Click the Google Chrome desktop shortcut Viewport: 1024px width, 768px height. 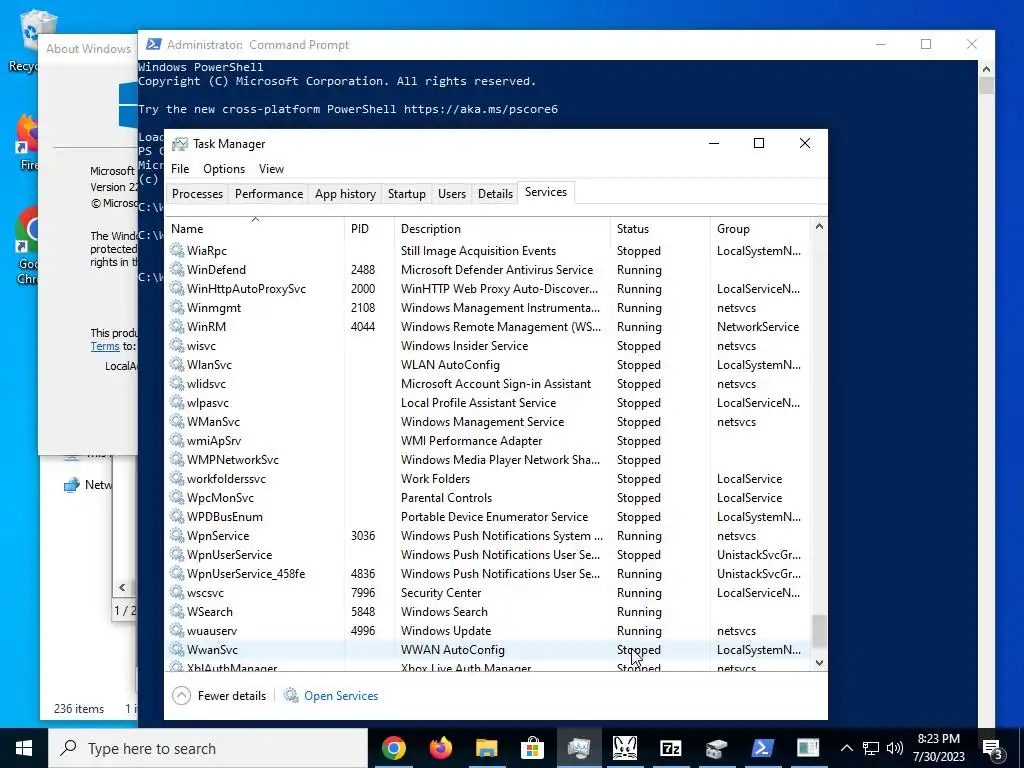tap(27, 245)
